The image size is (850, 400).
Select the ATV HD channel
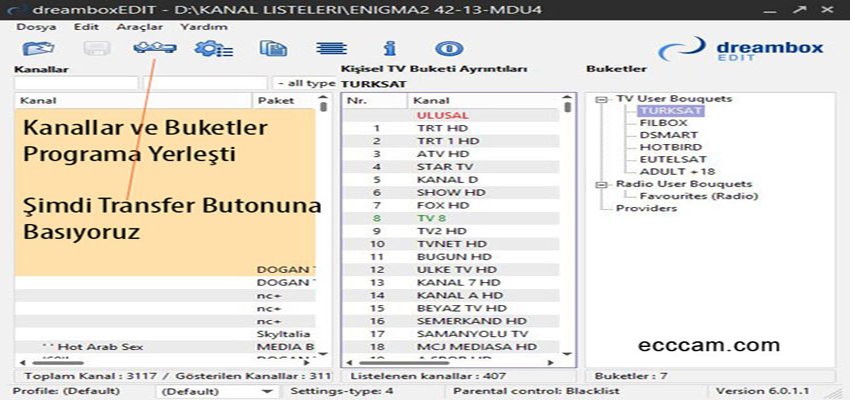pos(450,154)
